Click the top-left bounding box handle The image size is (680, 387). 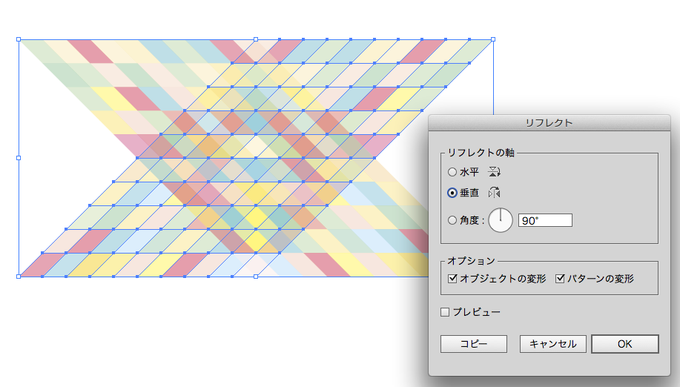click(x=19, y=39)
